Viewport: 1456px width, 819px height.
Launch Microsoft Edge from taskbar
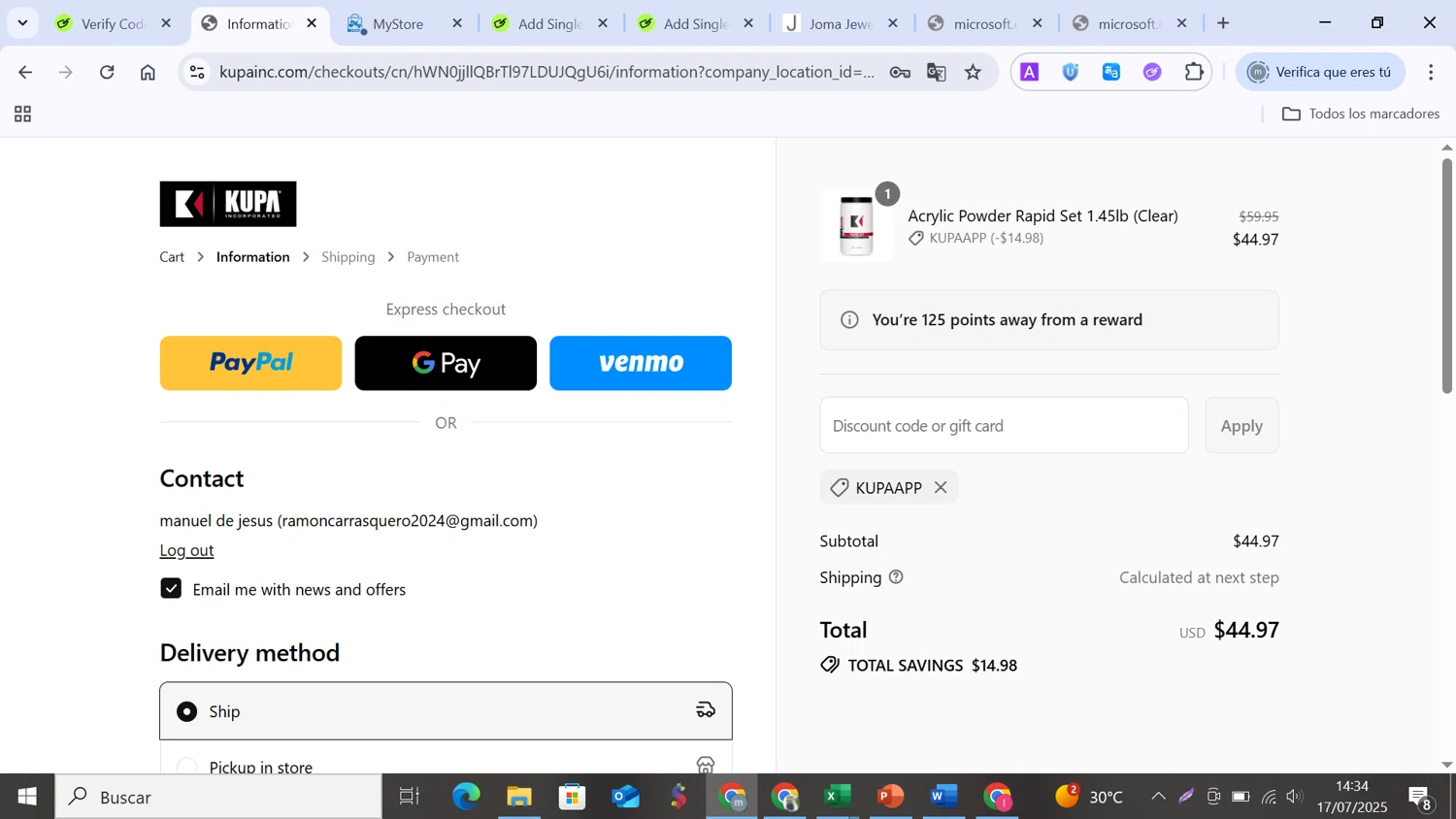pyautogui.click(x=466, y=797)
